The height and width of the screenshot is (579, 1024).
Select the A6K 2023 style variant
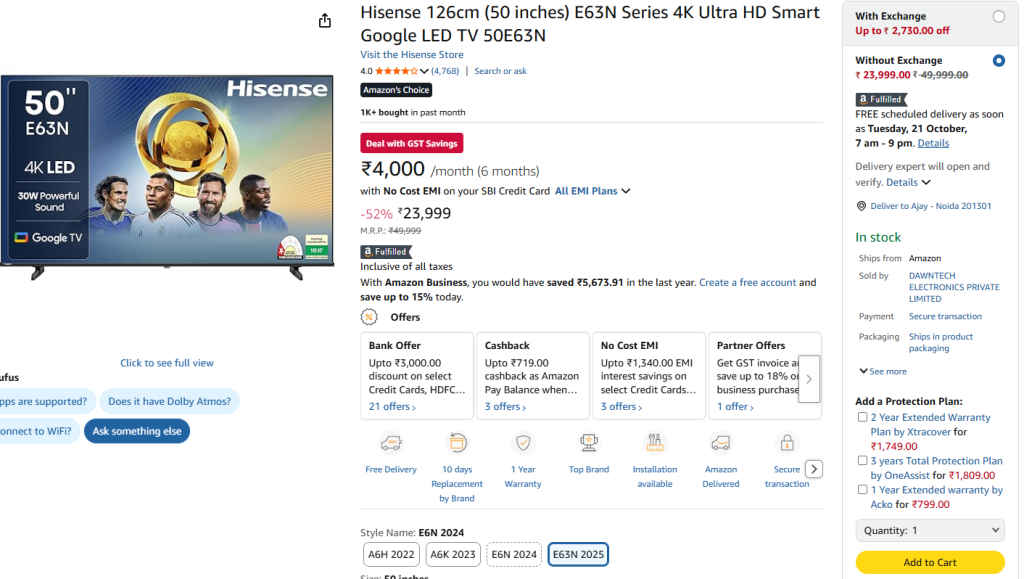click(x=452, y=553)
